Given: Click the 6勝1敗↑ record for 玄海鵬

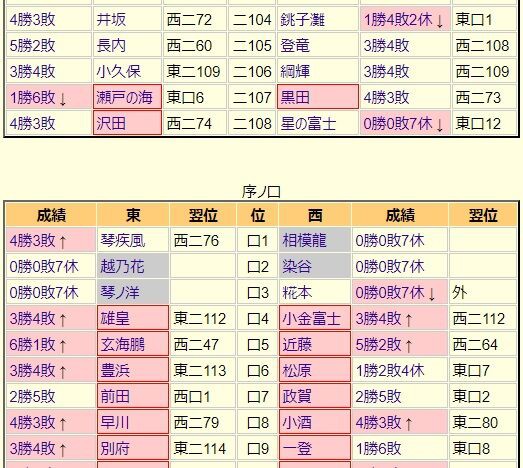Looking at the screenshot, I should tap(38, 345).
